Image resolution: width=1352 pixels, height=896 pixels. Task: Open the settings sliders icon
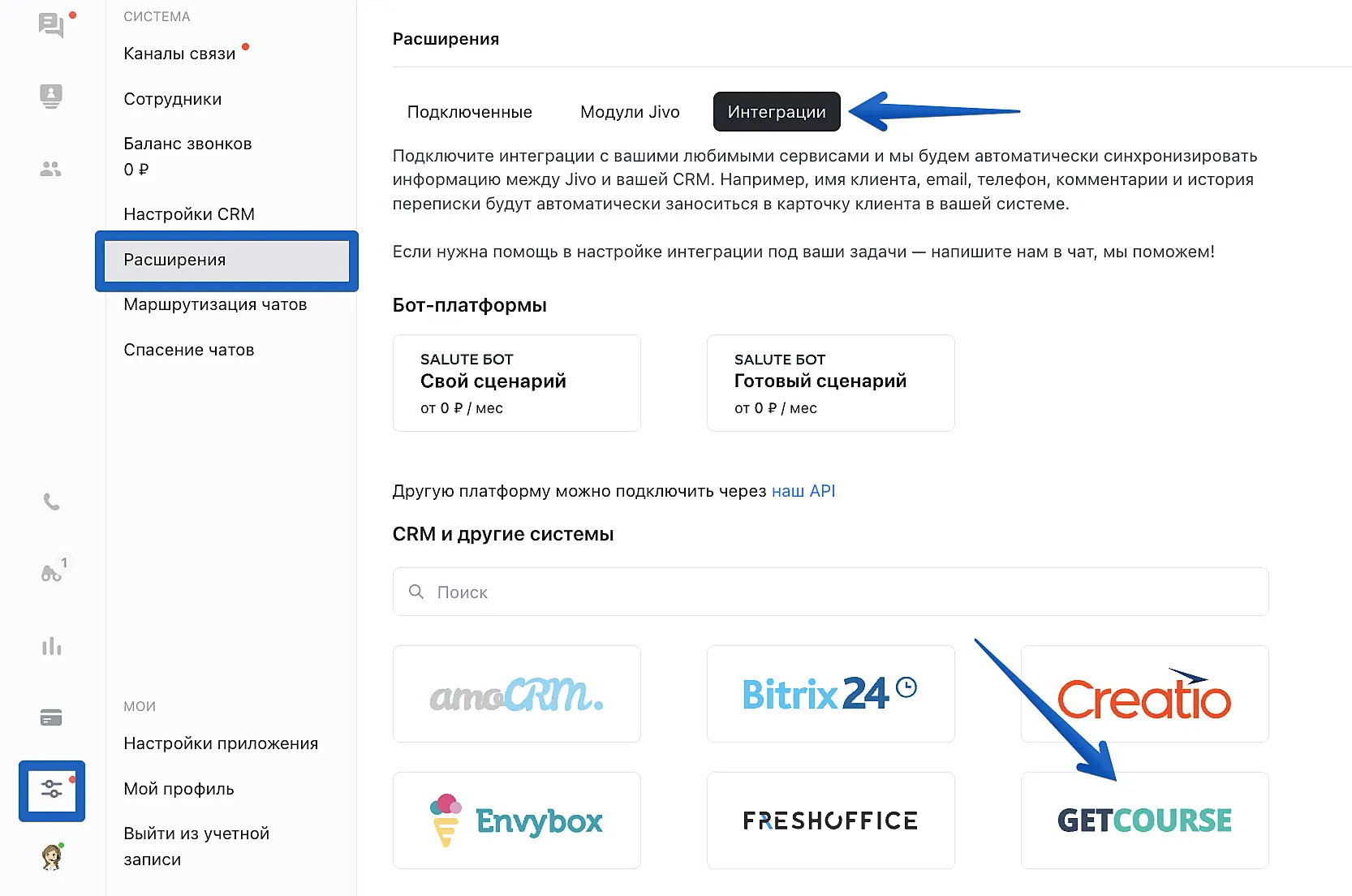52,790
